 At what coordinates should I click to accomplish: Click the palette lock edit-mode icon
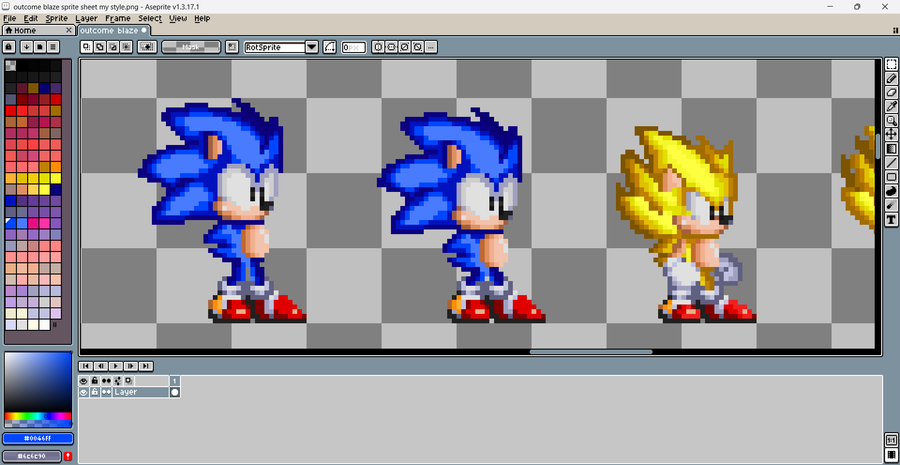9,47
